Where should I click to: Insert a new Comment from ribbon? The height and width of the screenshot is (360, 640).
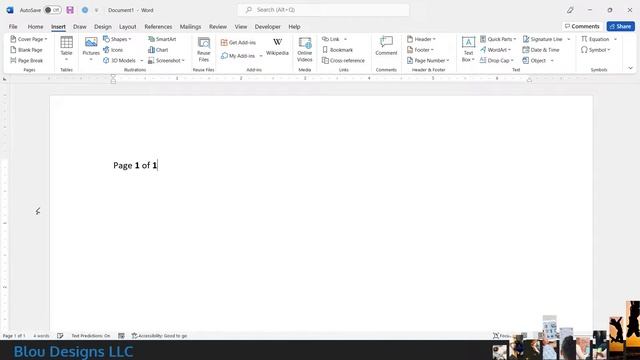[x=386, y=46]
